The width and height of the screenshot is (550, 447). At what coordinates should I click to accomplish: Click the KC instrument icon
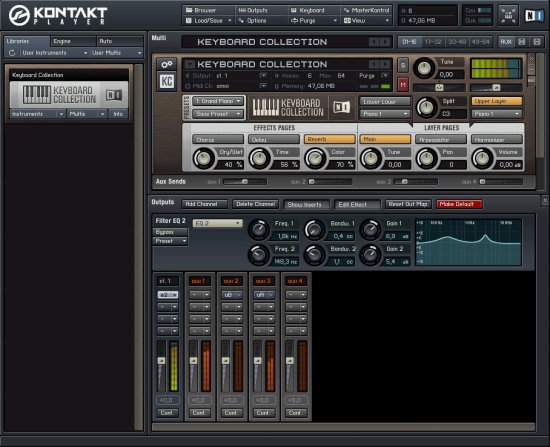pyautogui.click(x=167, y=81)
